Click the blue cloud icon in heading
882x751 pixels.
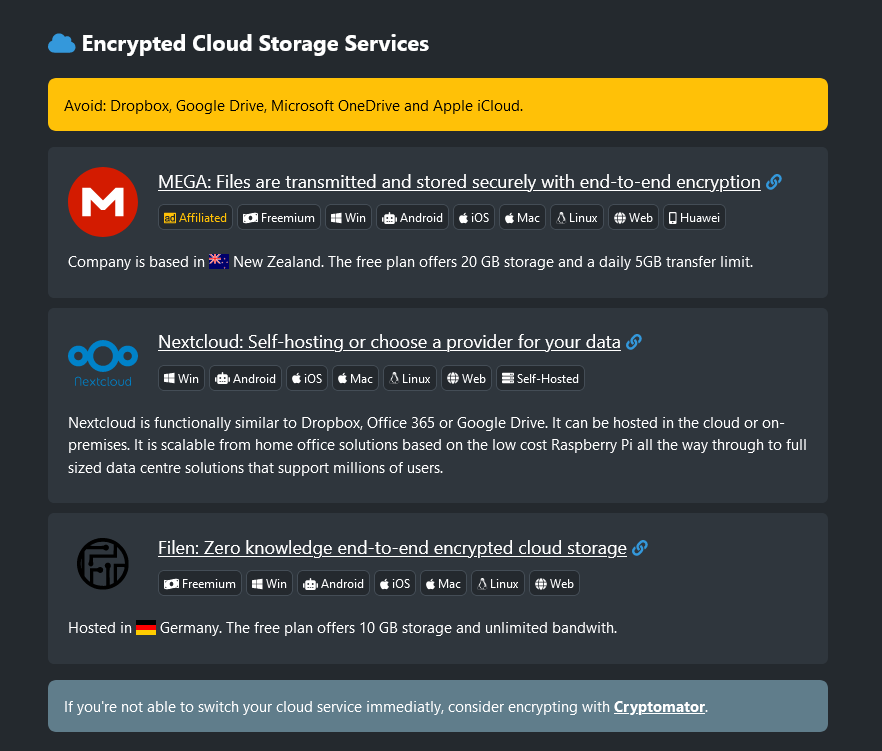click(x=62, y=43)
